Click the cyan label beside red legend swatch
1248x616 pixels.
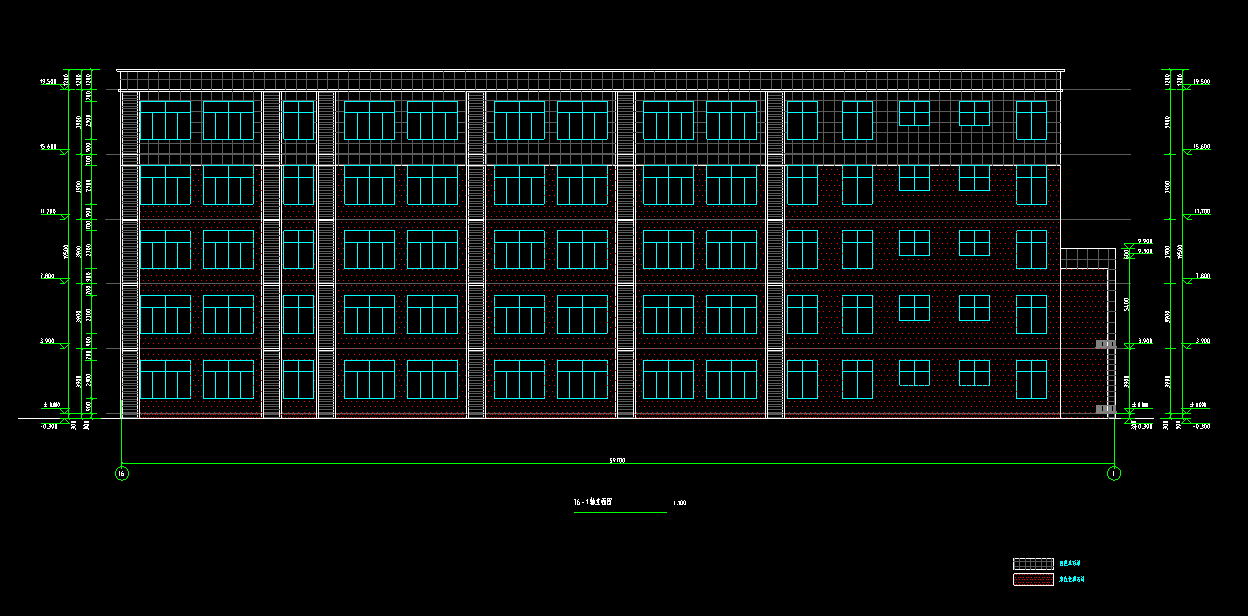[x=1072, y=580]
